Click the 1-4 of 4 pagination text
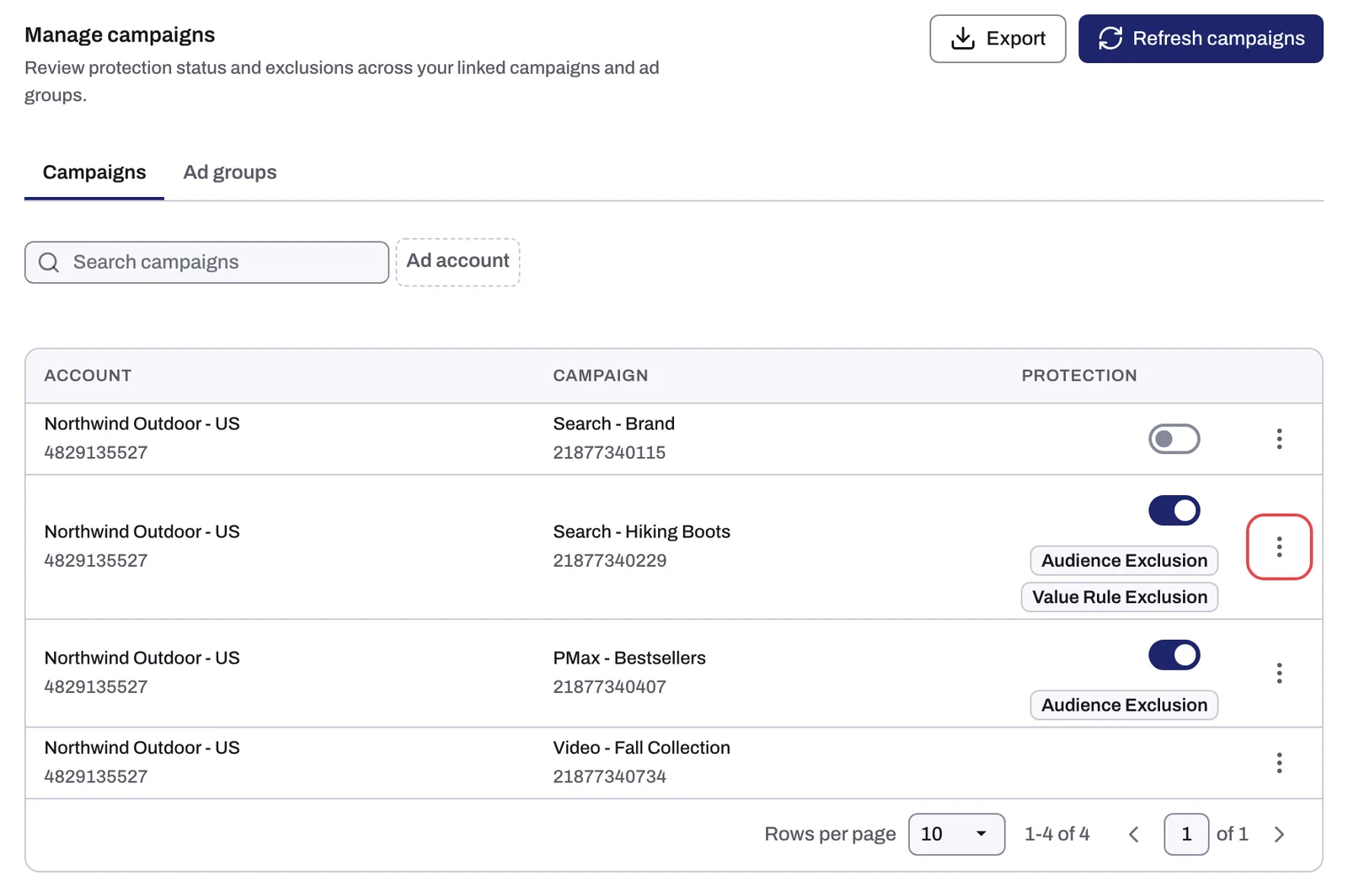 1056,835
